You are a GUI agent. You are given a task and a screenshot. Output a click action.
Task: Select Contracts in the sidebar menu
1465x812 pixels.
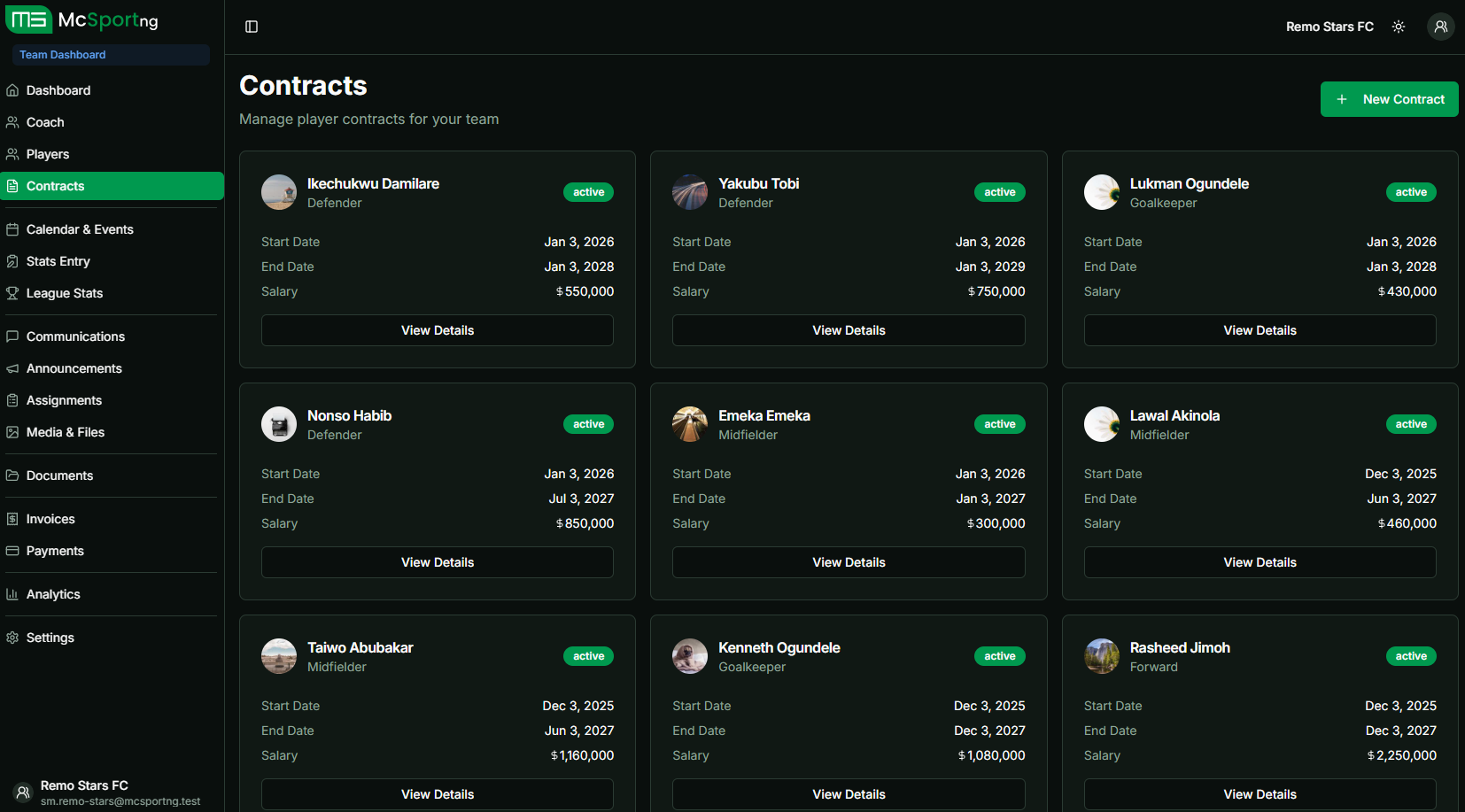point(56,185)
